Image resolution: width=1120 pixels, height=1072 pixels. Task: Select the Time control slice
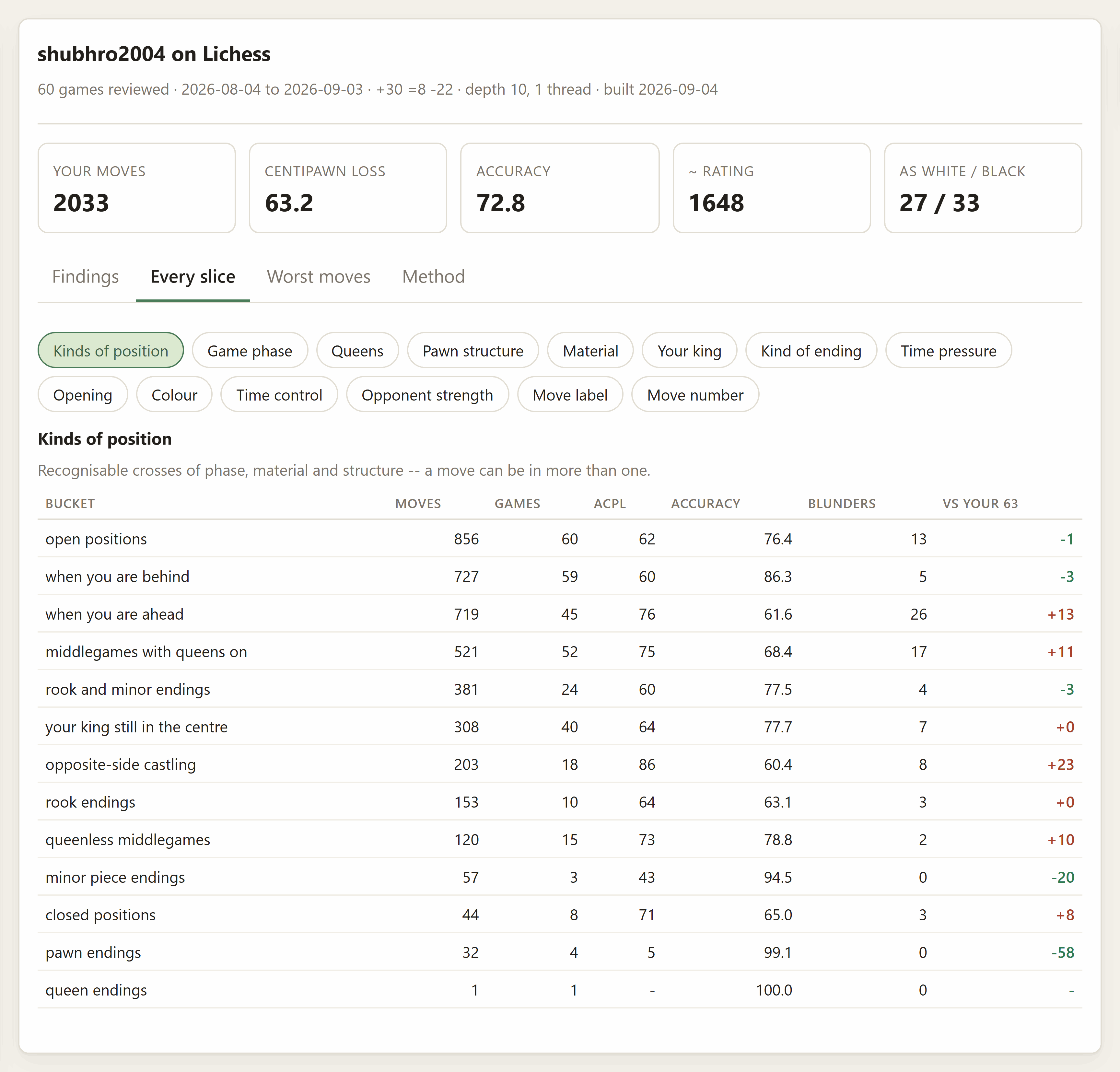279,394
